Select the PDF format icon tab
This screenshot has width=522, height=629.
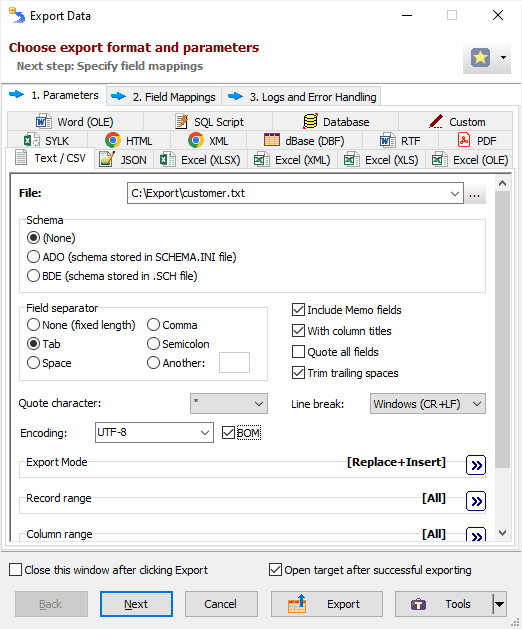click(464, 140)
